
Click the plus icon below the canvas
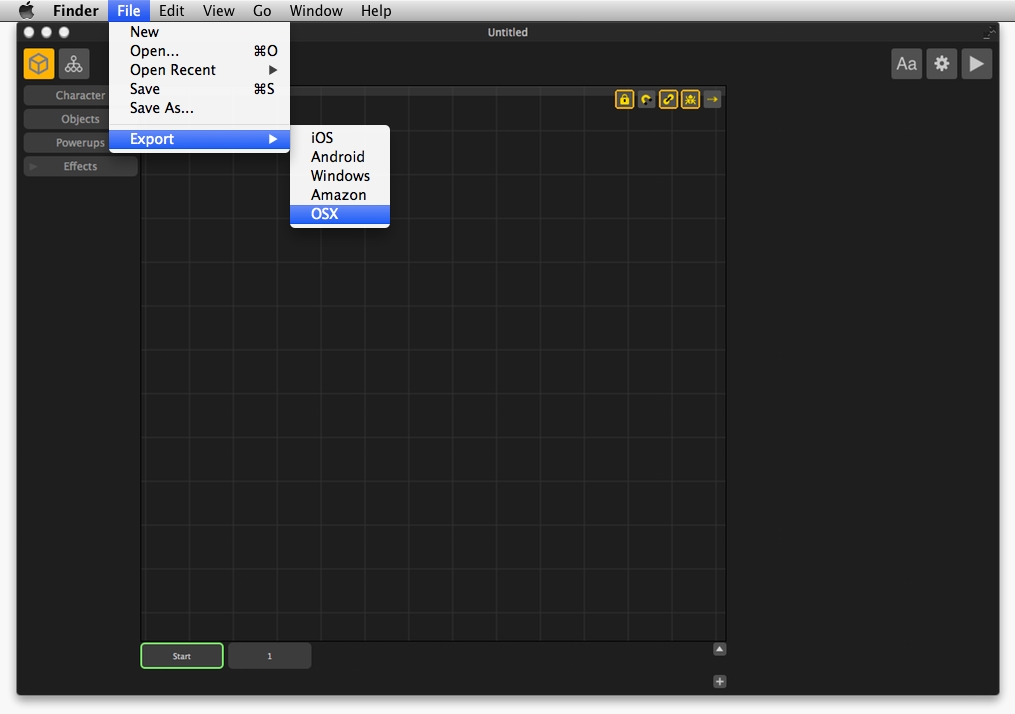(719, 681)
